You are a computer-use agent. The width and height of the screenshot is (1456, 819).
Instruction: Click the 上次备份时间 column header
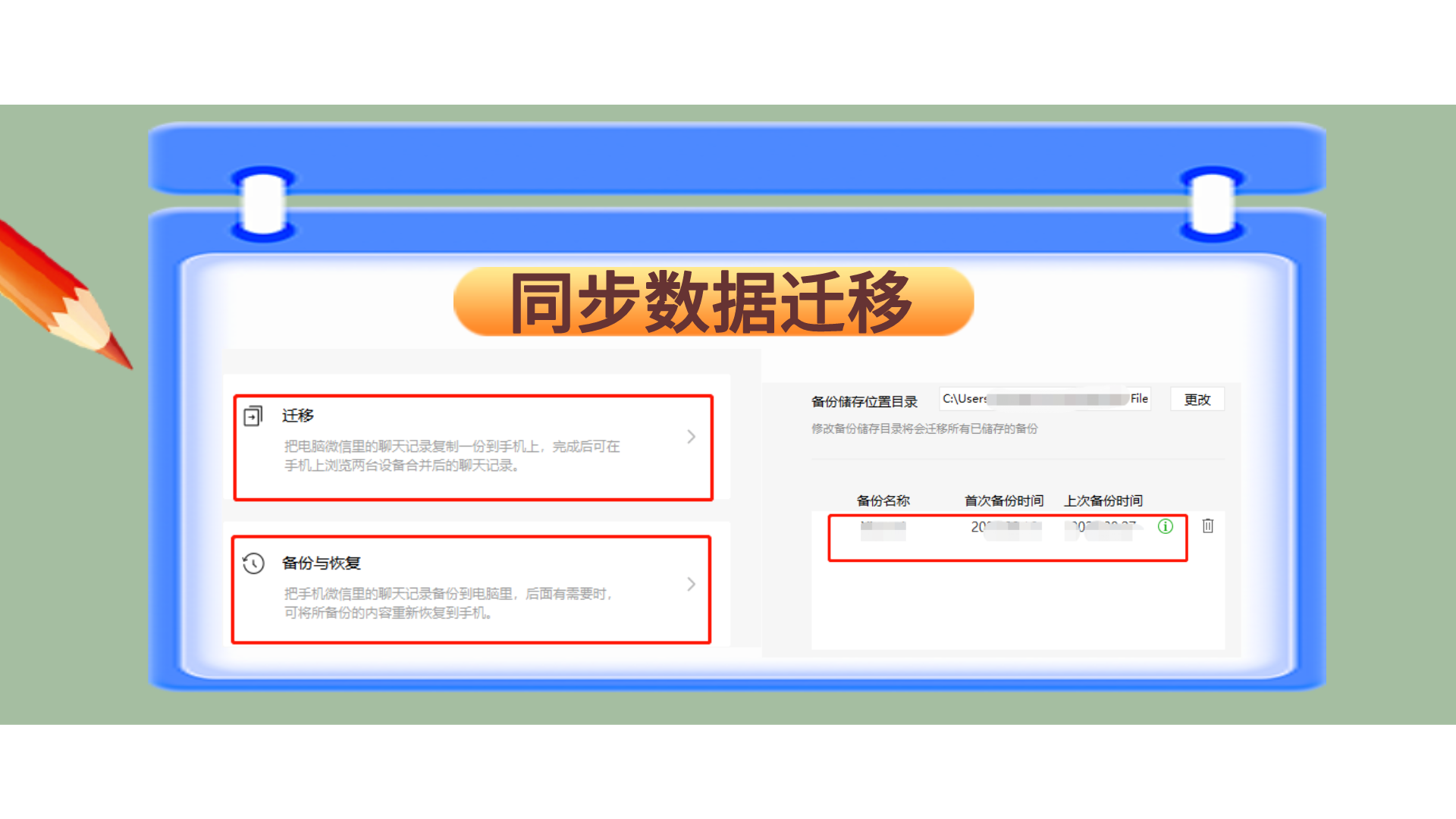click(1103, 500)
